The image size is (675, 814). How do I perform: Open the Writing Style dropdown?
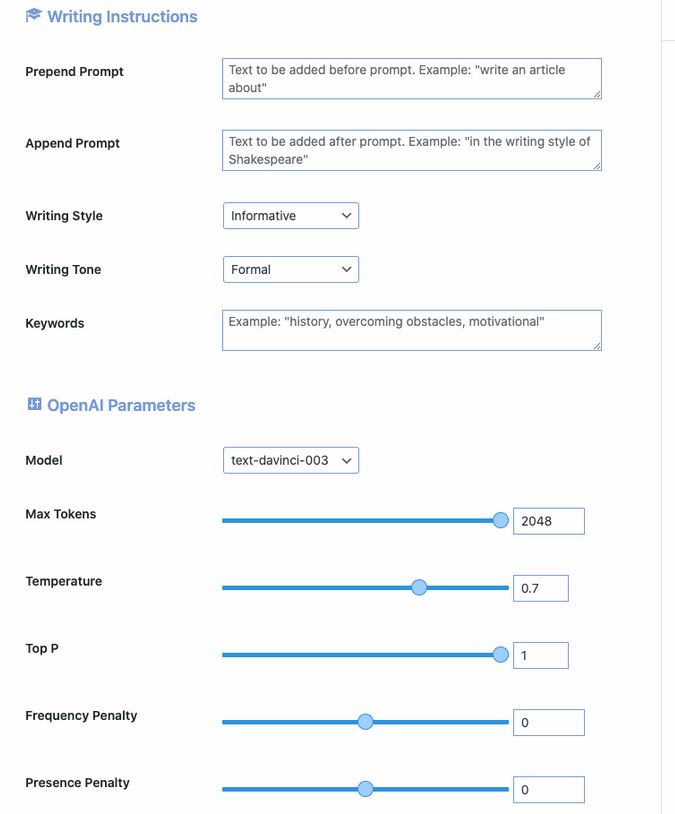(x=291, y=215)
